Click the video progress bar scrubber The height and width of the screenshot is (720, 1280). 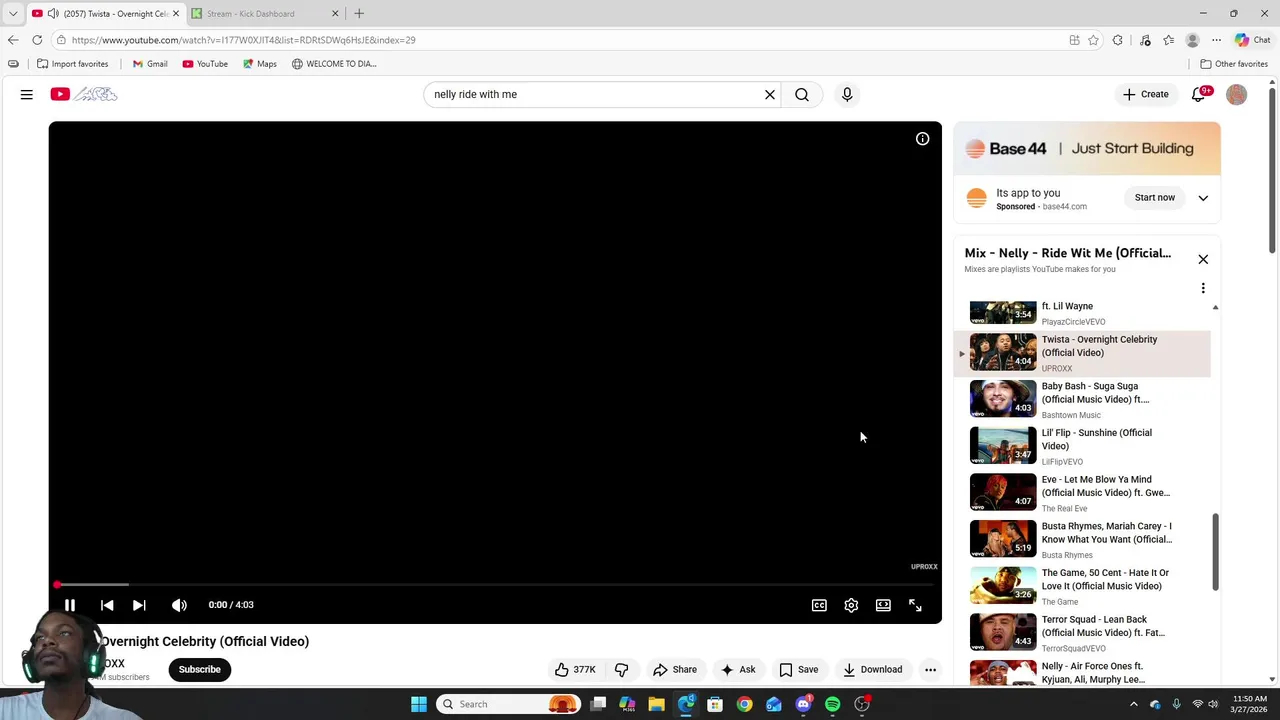tap(57, 584)
